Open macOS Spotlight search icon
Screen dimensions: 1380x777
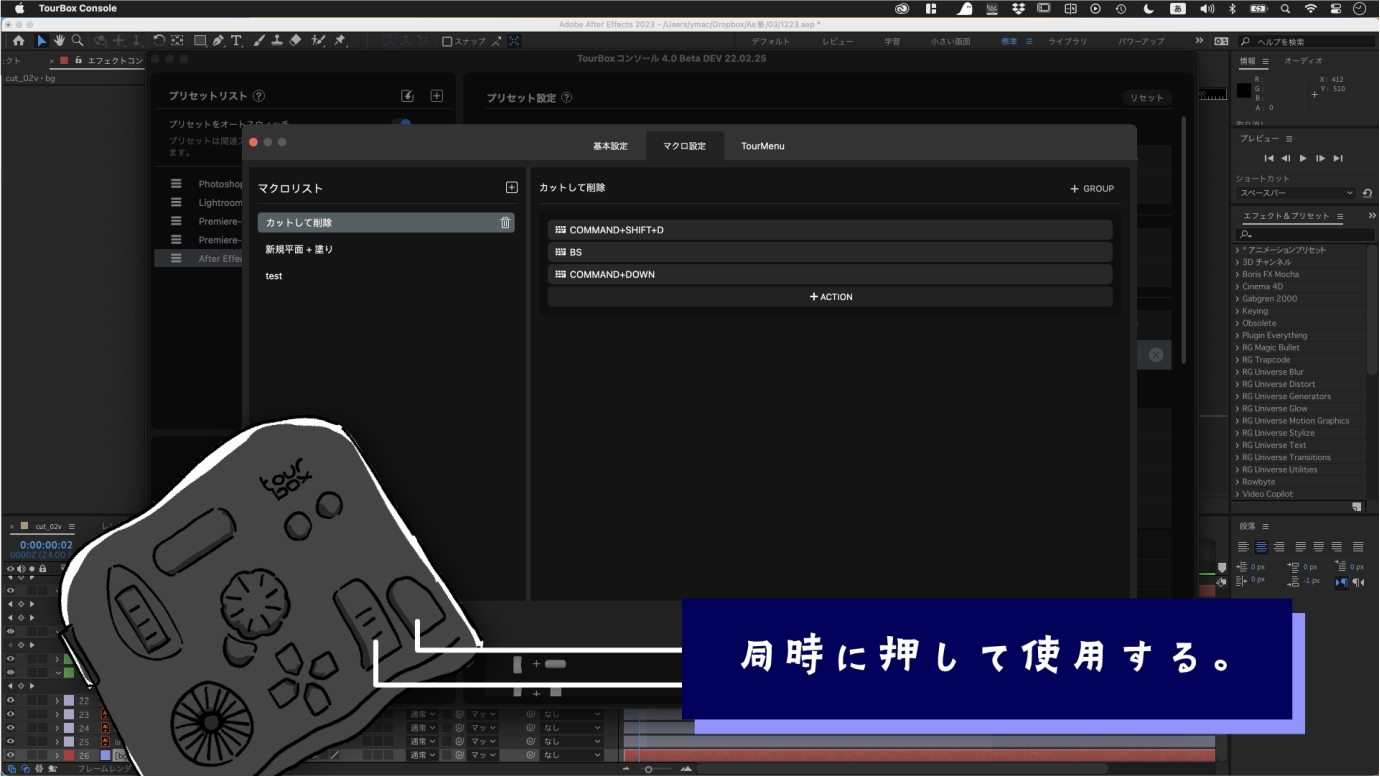(1285, 8)
